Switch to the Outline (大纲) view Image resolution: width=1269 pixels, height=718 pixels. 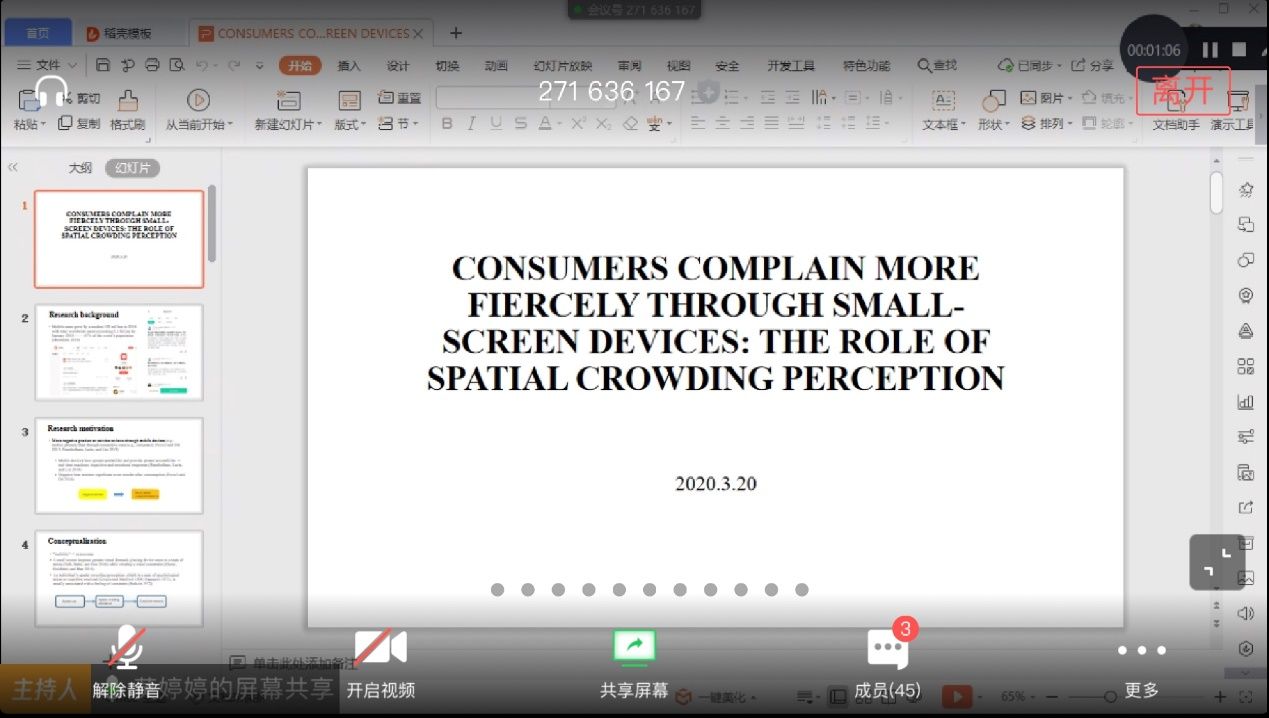point(80,168)
